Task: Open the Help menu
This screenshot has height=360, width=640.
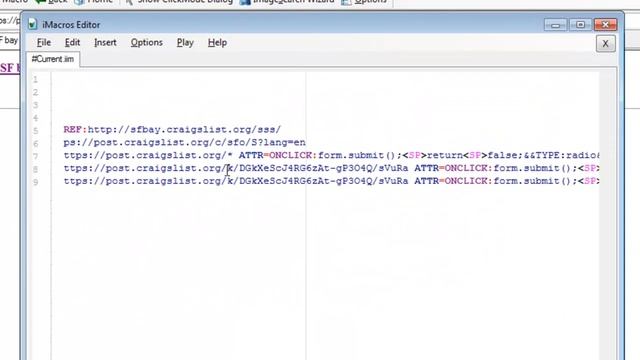Action: click(217, 42)
